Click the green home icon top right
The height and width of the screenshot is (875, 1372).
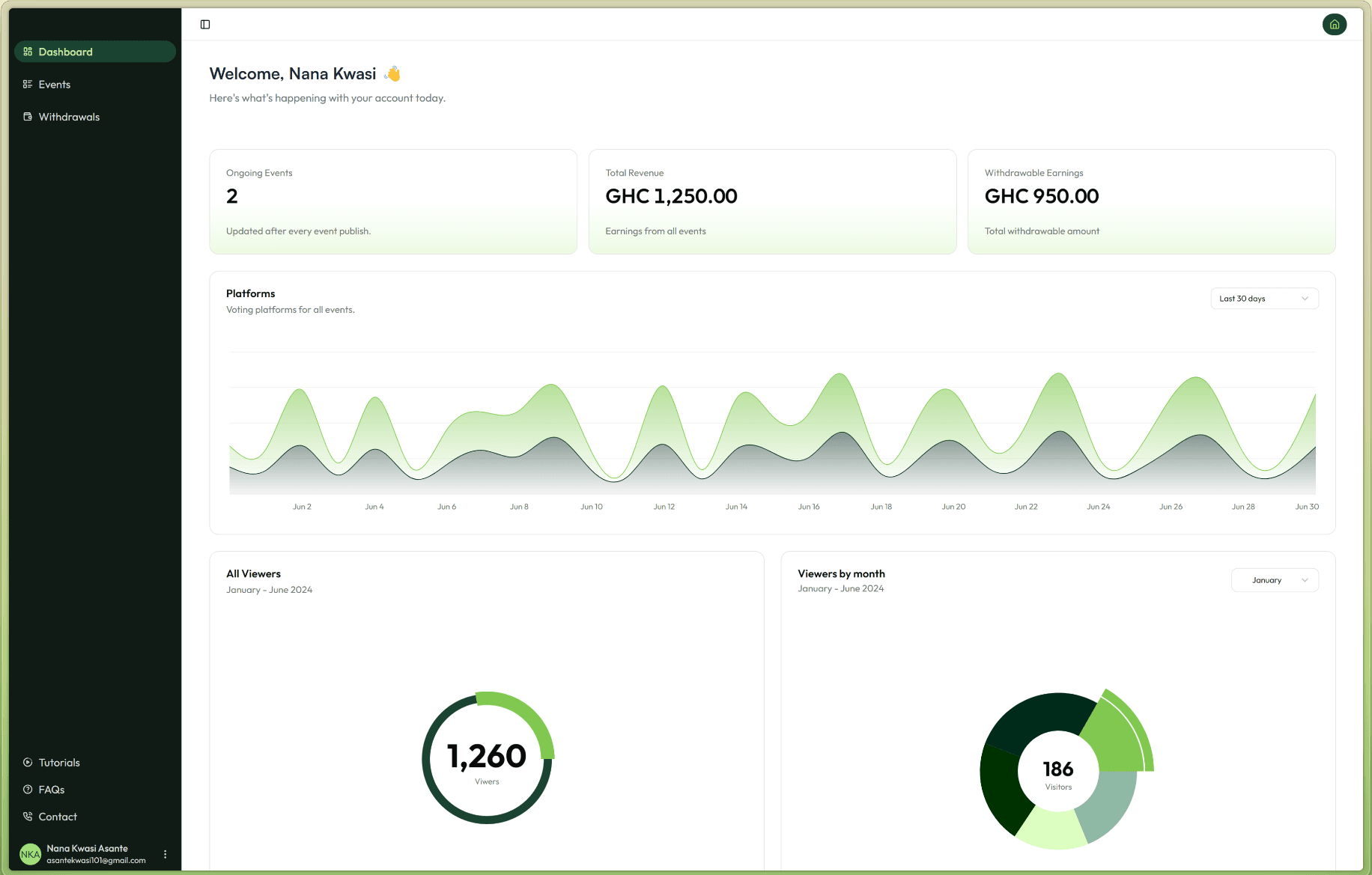(1335, 24)
